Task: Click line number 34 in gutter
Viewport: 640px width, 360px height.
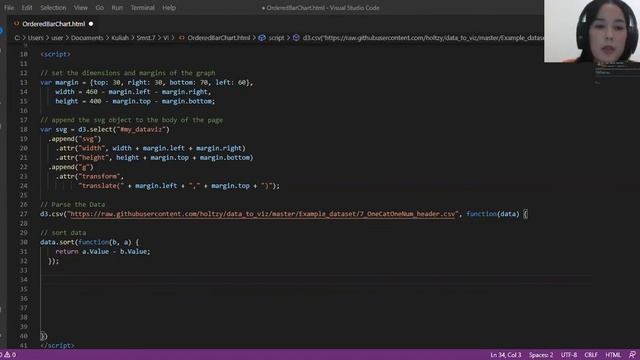Action: coord(24,280)
